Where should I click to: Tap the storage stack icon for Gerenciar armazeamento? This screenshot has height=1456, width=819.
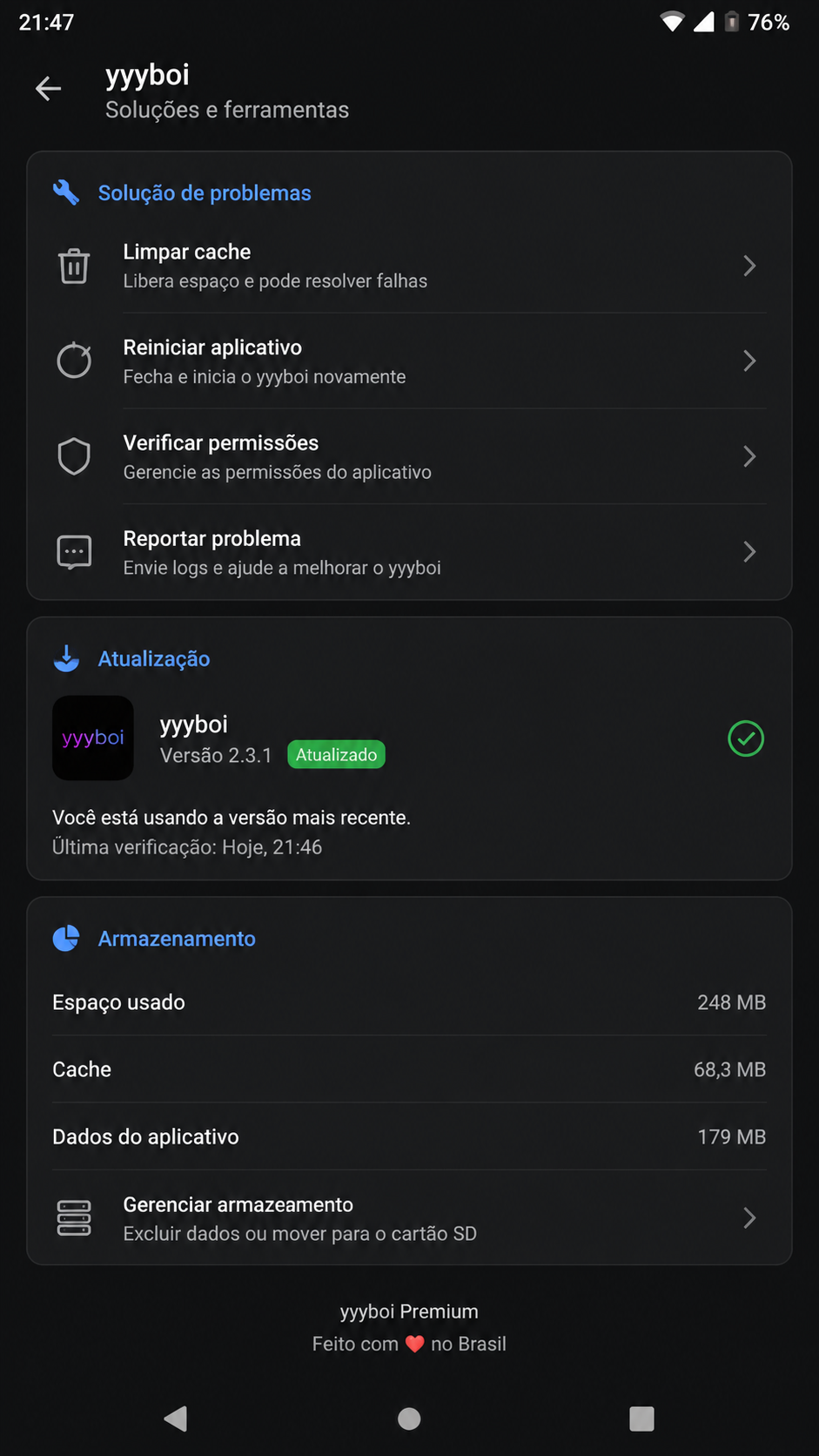pyautogui.click(x=74, y=1217)
